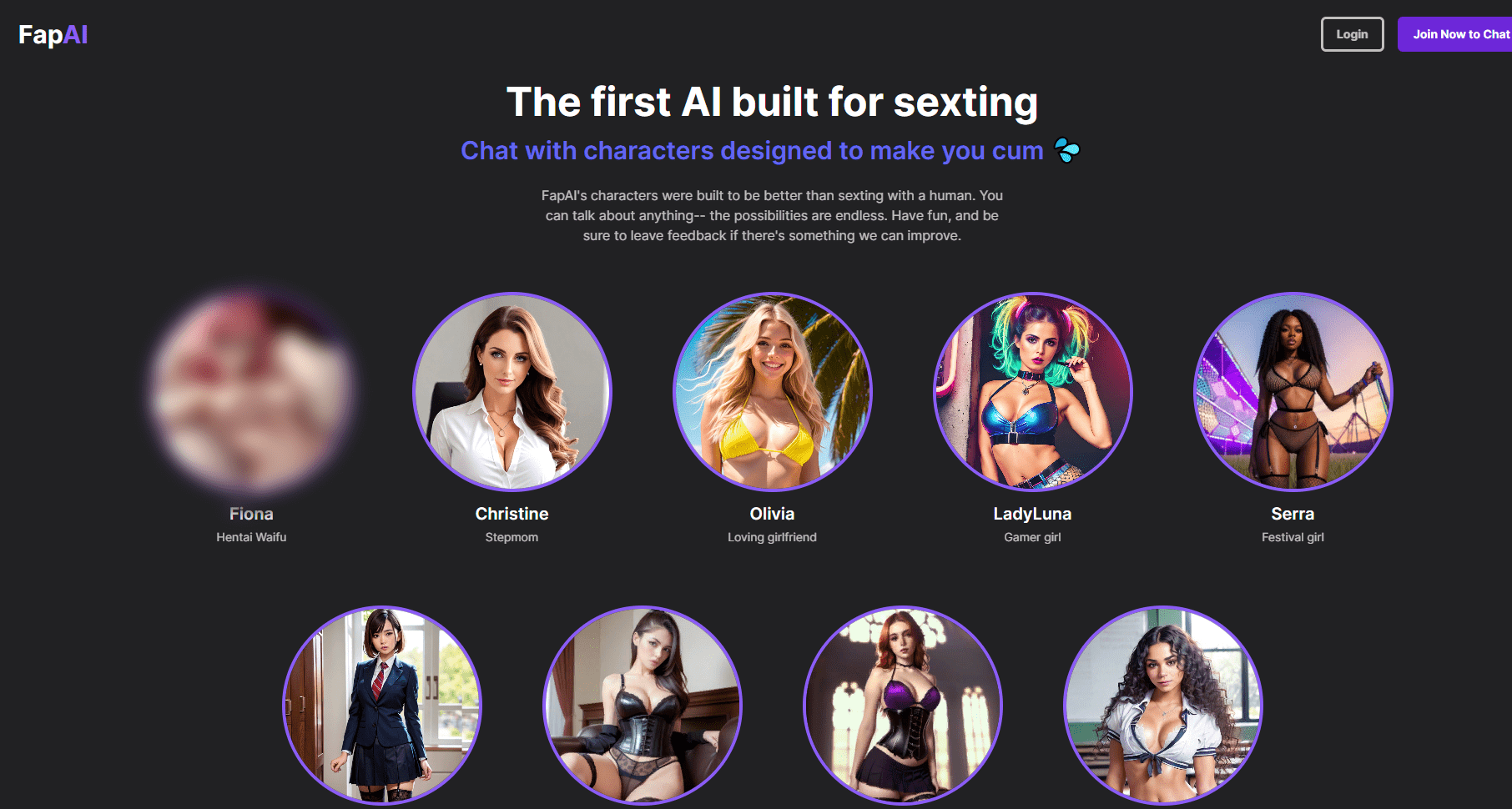Click the Login button
The height and width of the screenshot is (809, 1512).
(x=1352, y=34)
